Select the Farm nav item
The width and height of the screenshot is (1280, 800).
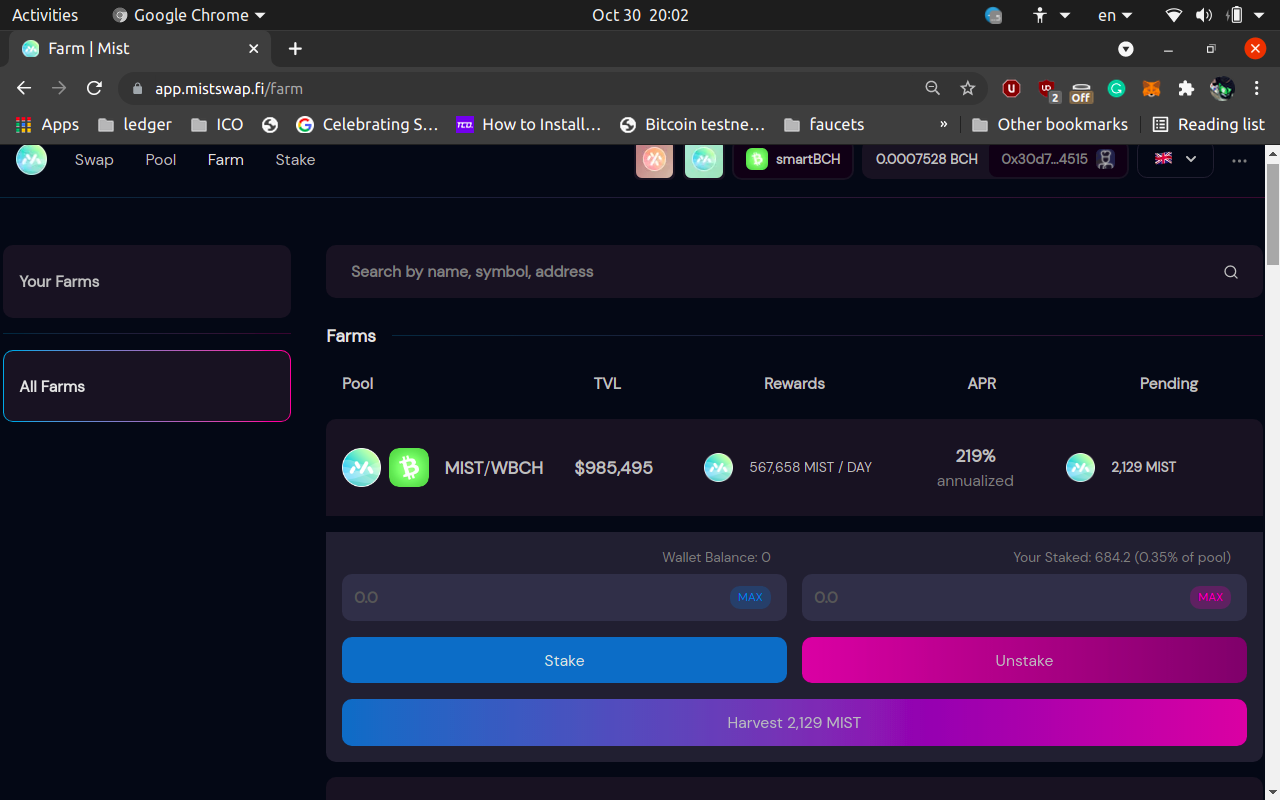click(x=226, y=160)
